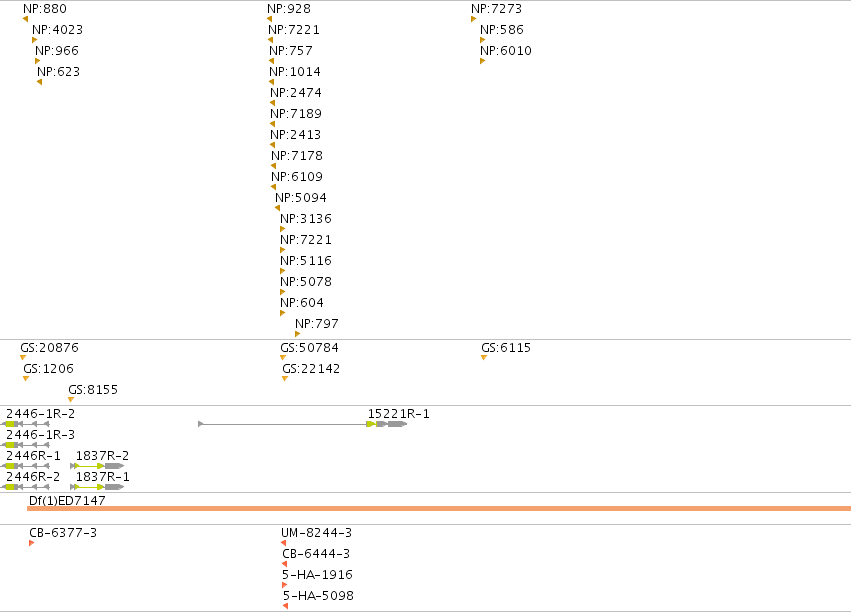This screenshot has width=851, height=612.
Task: Click the UM-8244-3 label
Action: click(316, 533)
